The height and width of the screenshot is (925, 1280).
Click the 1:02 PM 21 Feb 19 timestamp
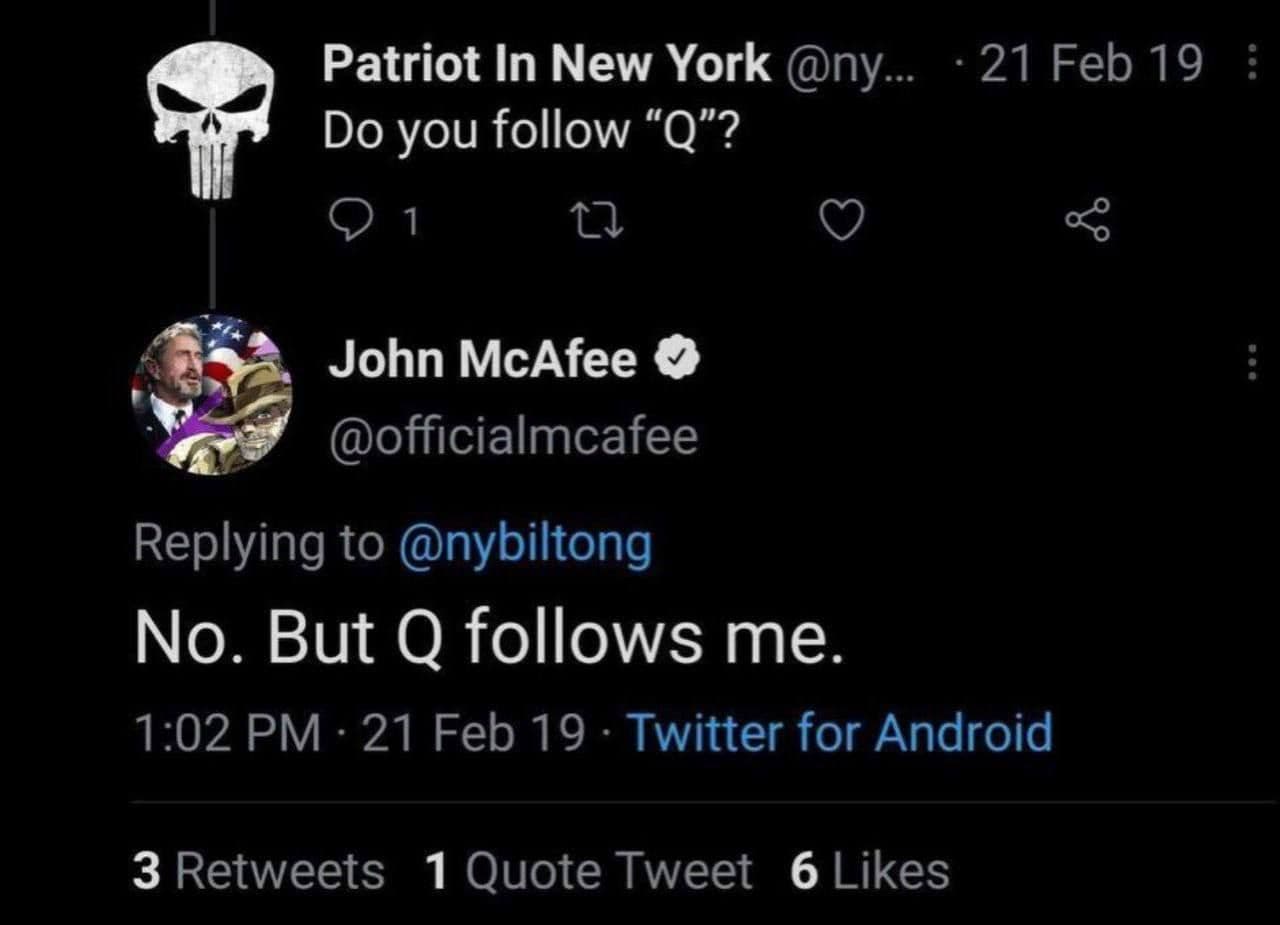tap(358, 733)
